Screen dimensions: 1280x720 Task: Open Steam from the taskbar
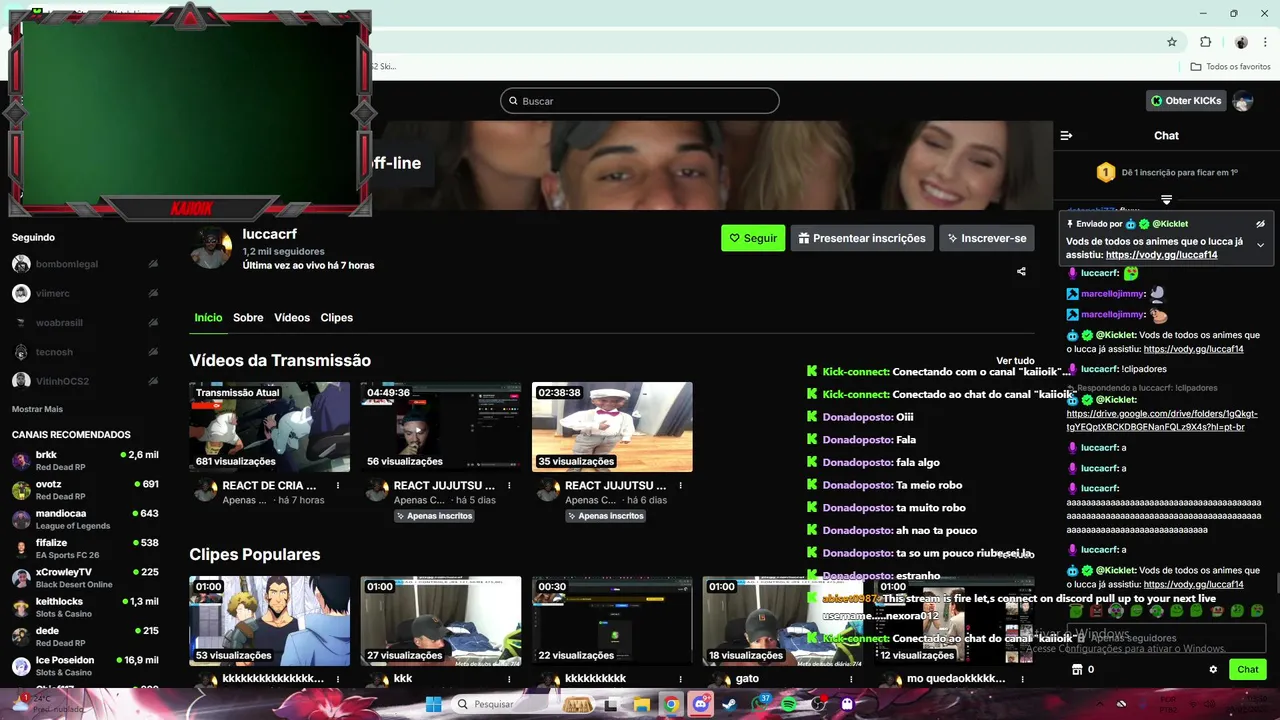point(730,704)
